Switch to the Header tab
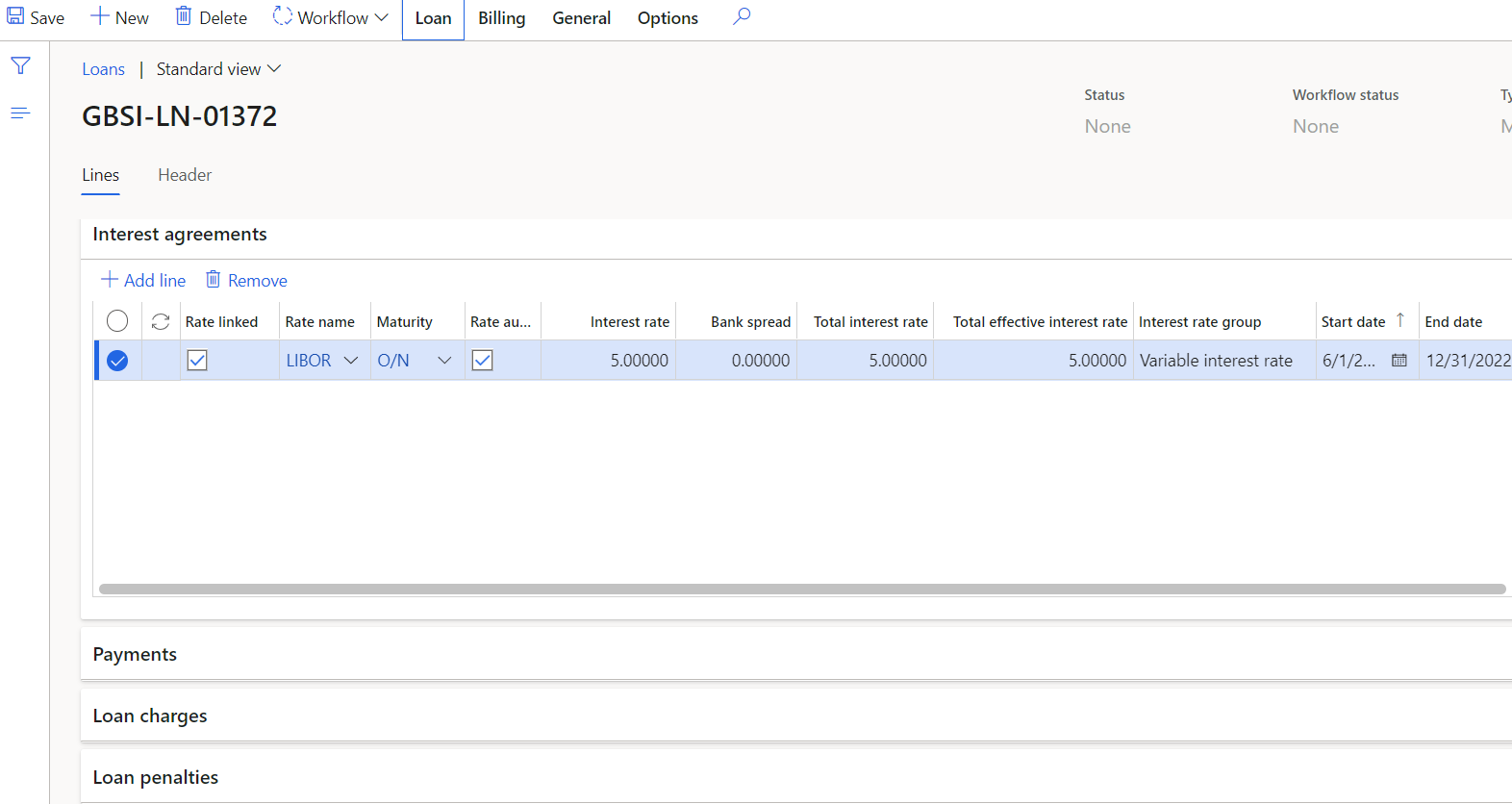The image size is (1512, 804). [185, 175]
